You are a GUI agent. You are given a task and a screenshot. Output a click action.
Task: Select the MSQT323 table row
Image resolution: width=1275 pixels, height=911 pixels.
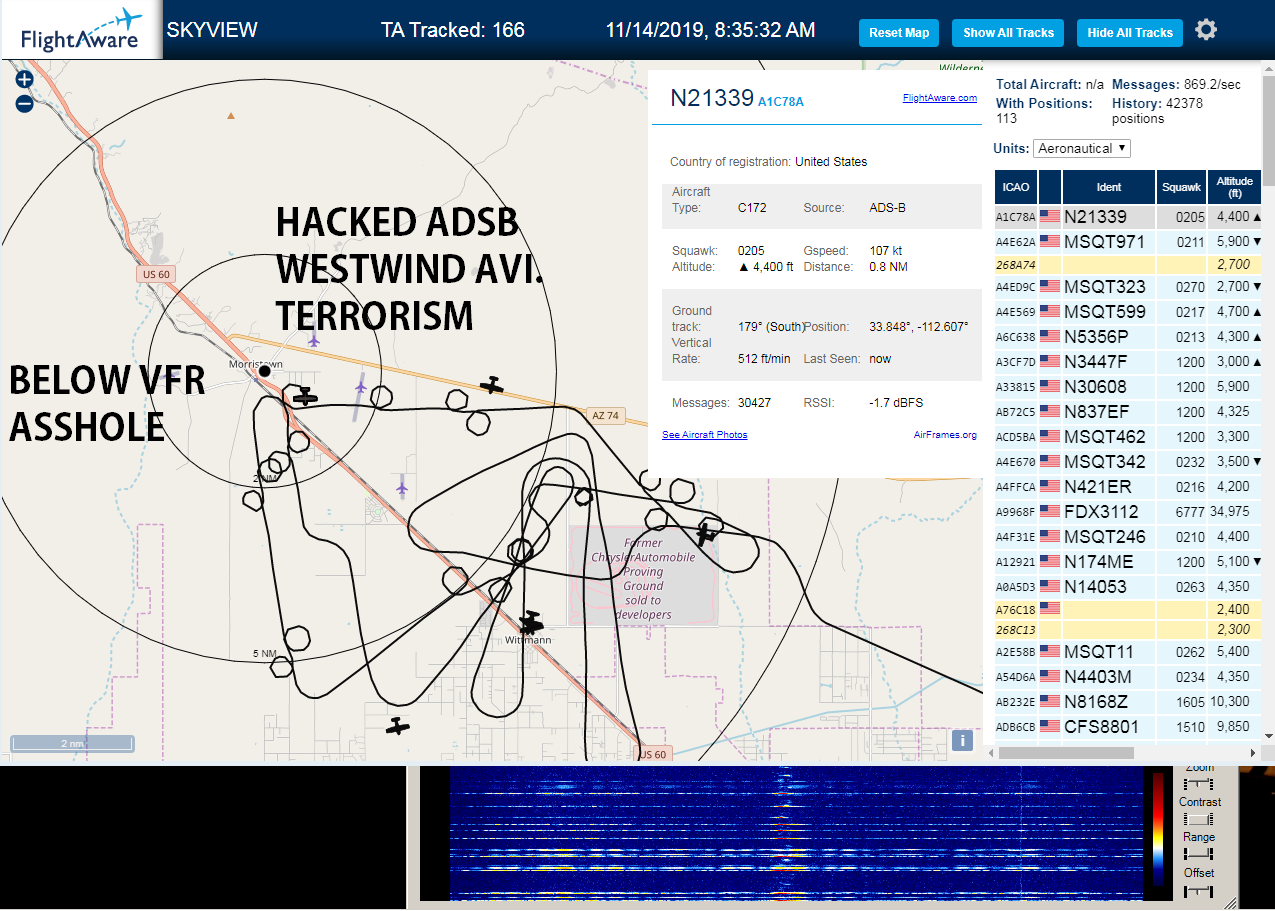[x=1128, y=287]
